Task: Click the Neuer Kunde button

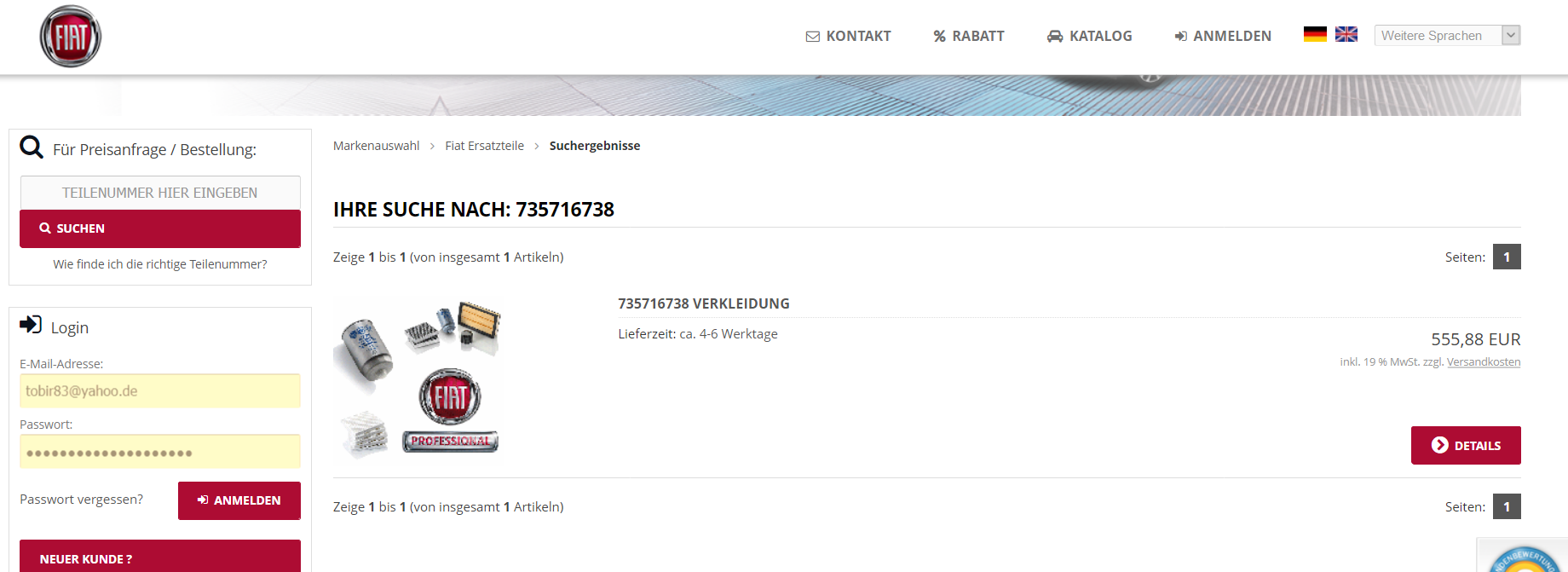Action: point(160,558)
